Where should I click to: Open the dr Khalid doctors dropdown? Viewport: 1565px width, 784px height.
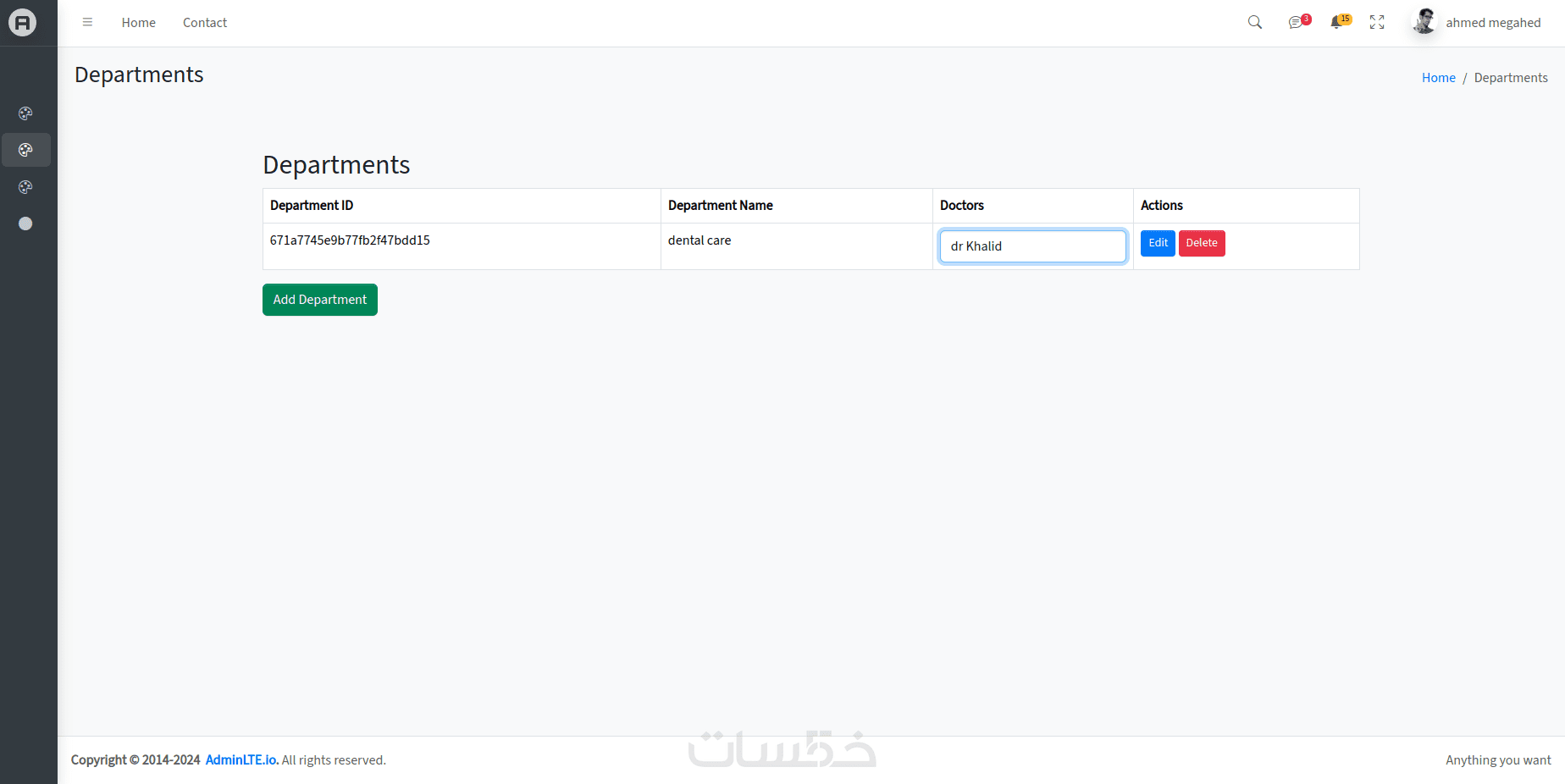pyautogui.click(x=1032, y=246)
